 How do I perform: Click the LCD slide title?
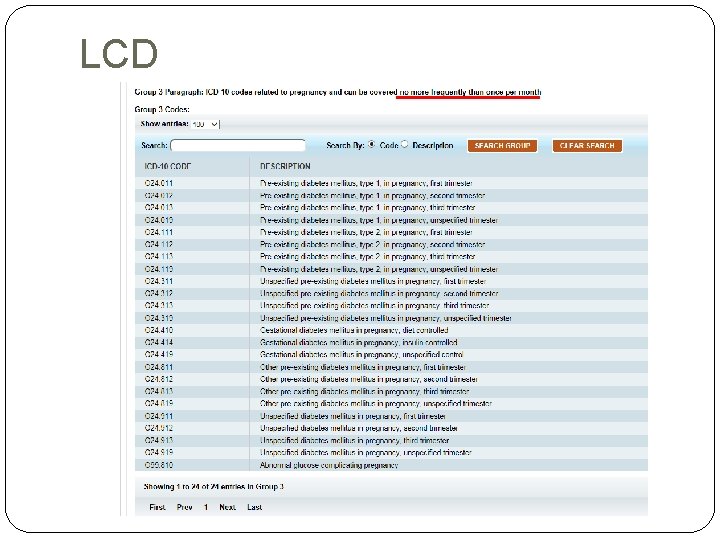[x=119, y=54]
